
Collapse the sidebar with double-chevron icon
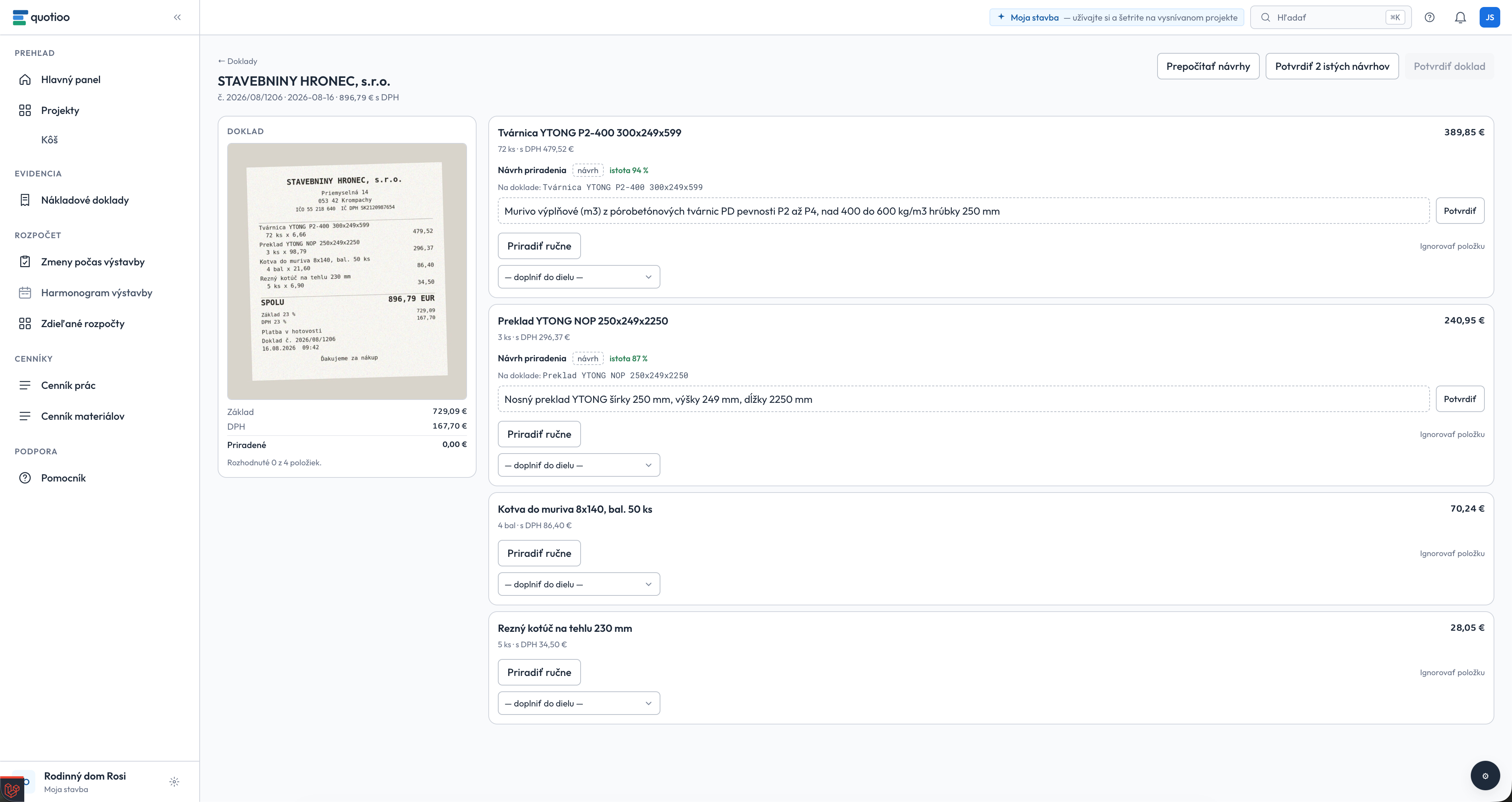[177, 18]
